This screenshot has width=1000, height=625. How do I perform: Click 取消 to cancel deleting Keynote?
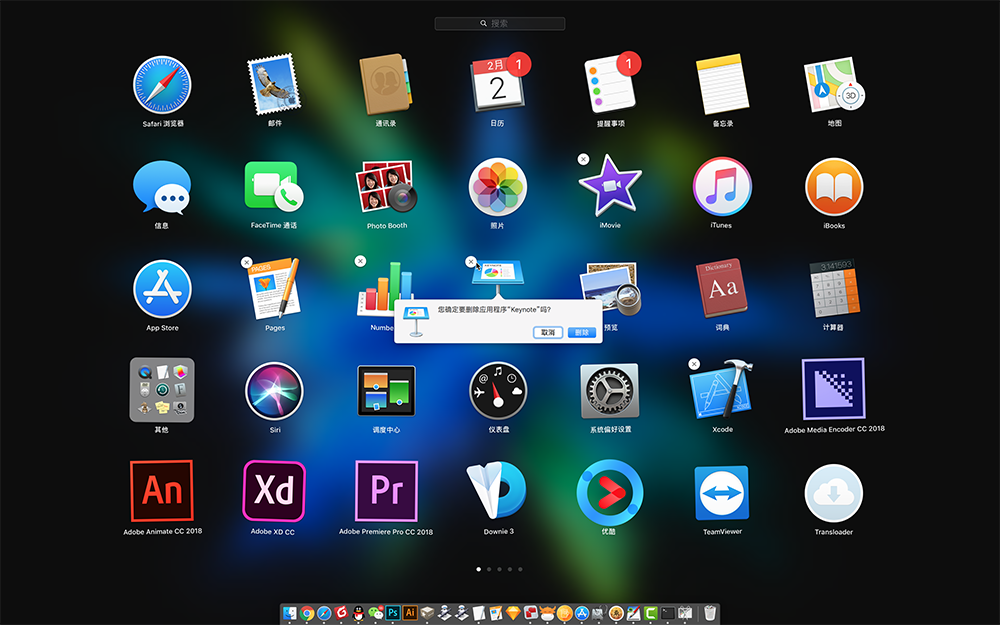coord(548,332)
